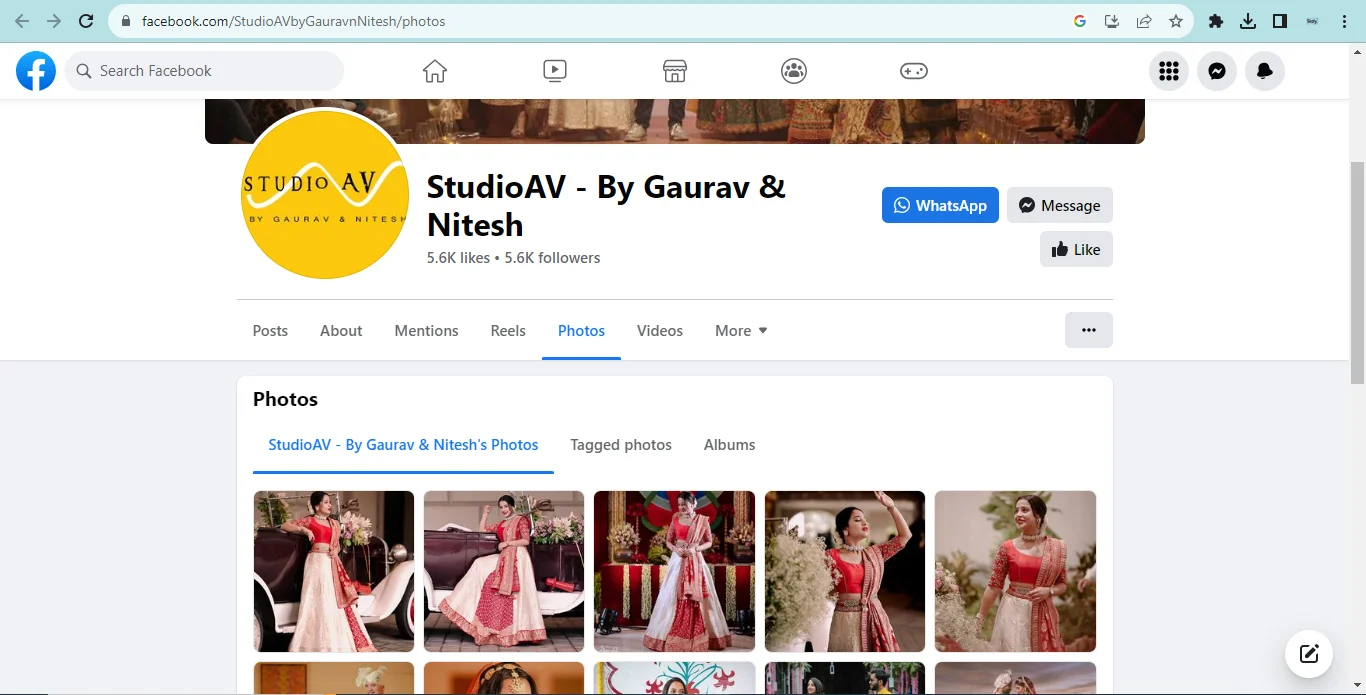
Task: Open the first photo, woman beside the white car
Action: click(334, 571)
